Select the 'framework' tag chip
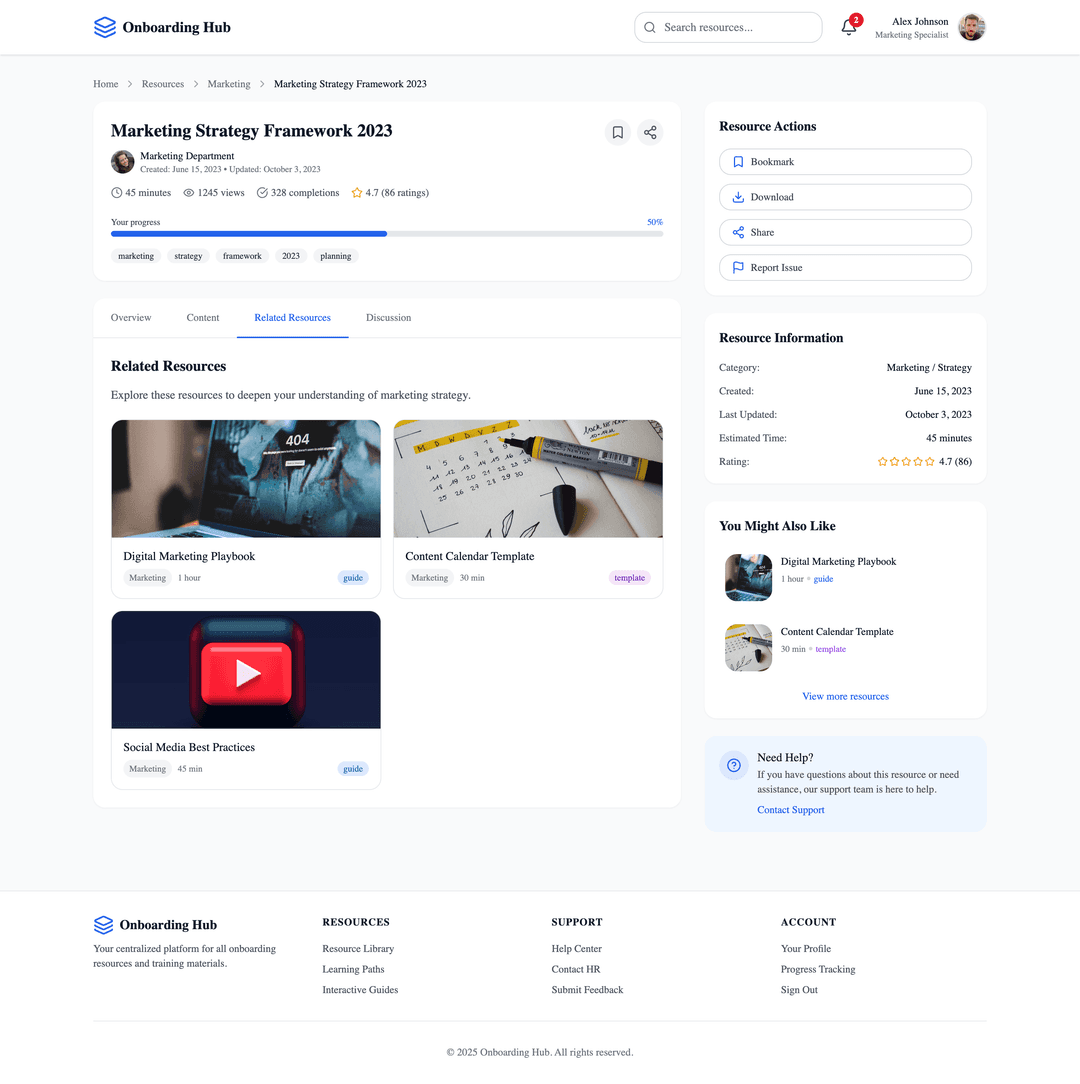Image resolution: width=1080 pixels, height=1084 pixels. point(242,256)
